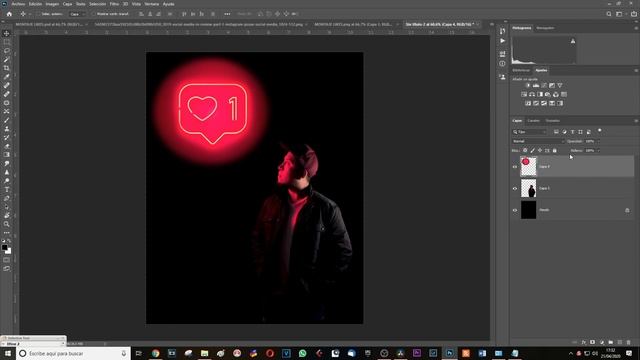Screen dimensions: 640x360
Task: Toggle lock image pixels brush icon
Action: (x=532, y=151)
